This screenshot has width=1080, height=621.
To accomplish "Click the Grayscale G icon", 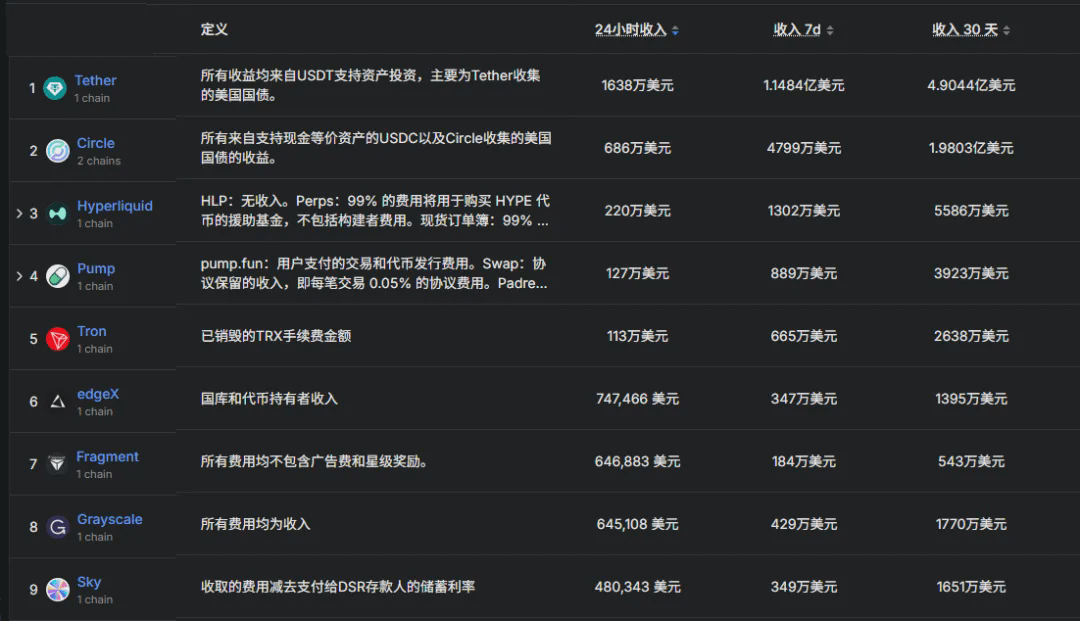I will tap(58, 526).
